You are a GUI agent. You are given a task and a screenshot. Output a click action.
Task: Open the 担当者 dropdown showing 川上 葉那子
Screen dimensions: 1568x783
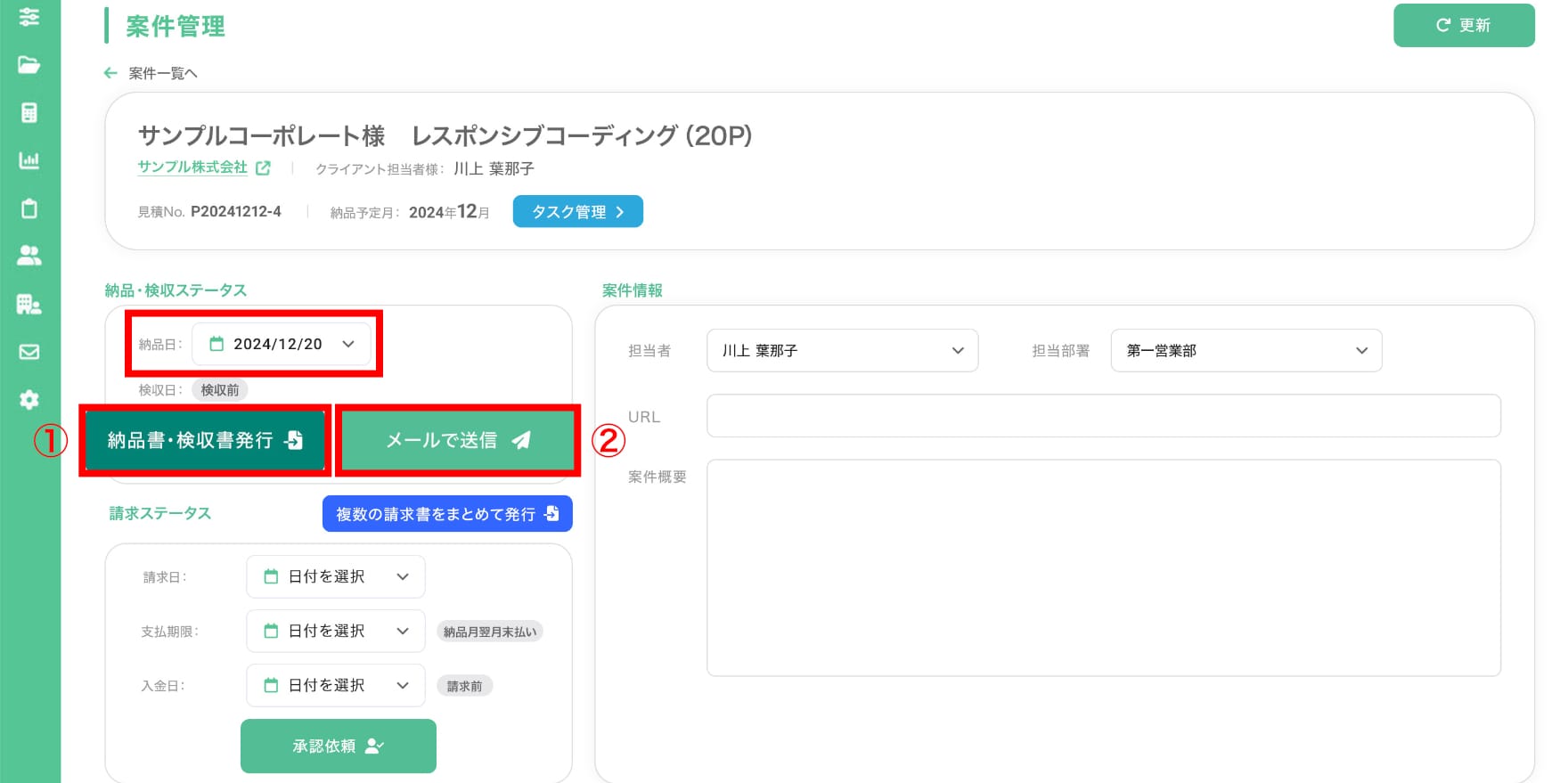click(843, 350)
